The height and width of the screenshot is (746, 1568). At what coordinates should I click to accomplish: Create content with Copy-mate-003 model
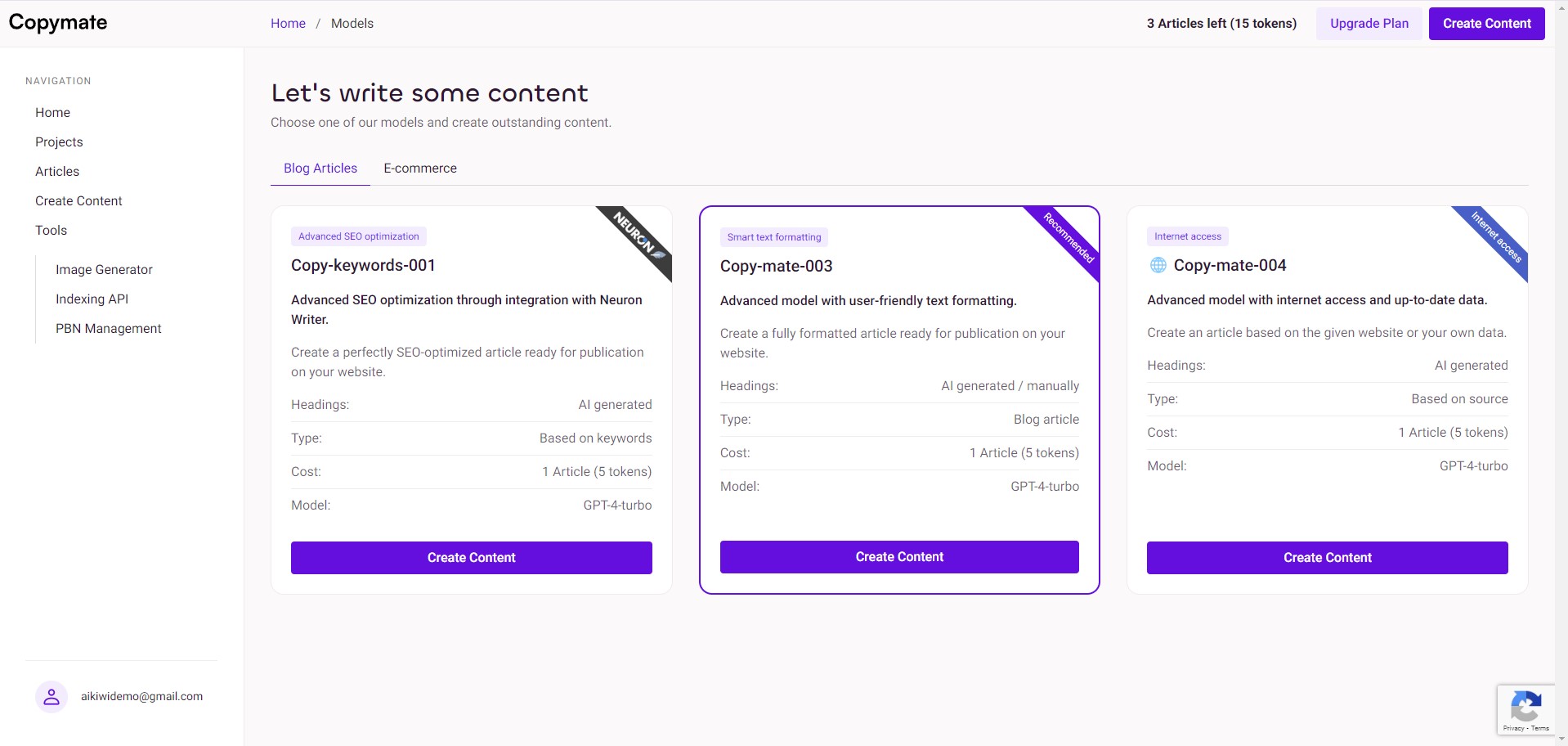point(899,557)
